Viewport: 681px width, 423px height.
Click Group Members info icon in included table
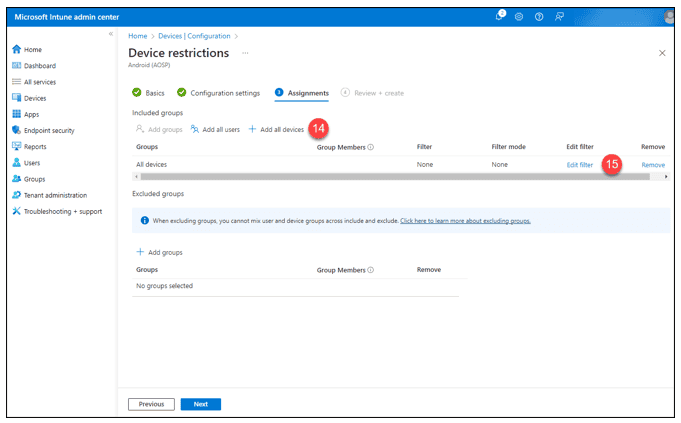[x=370, y=147]
